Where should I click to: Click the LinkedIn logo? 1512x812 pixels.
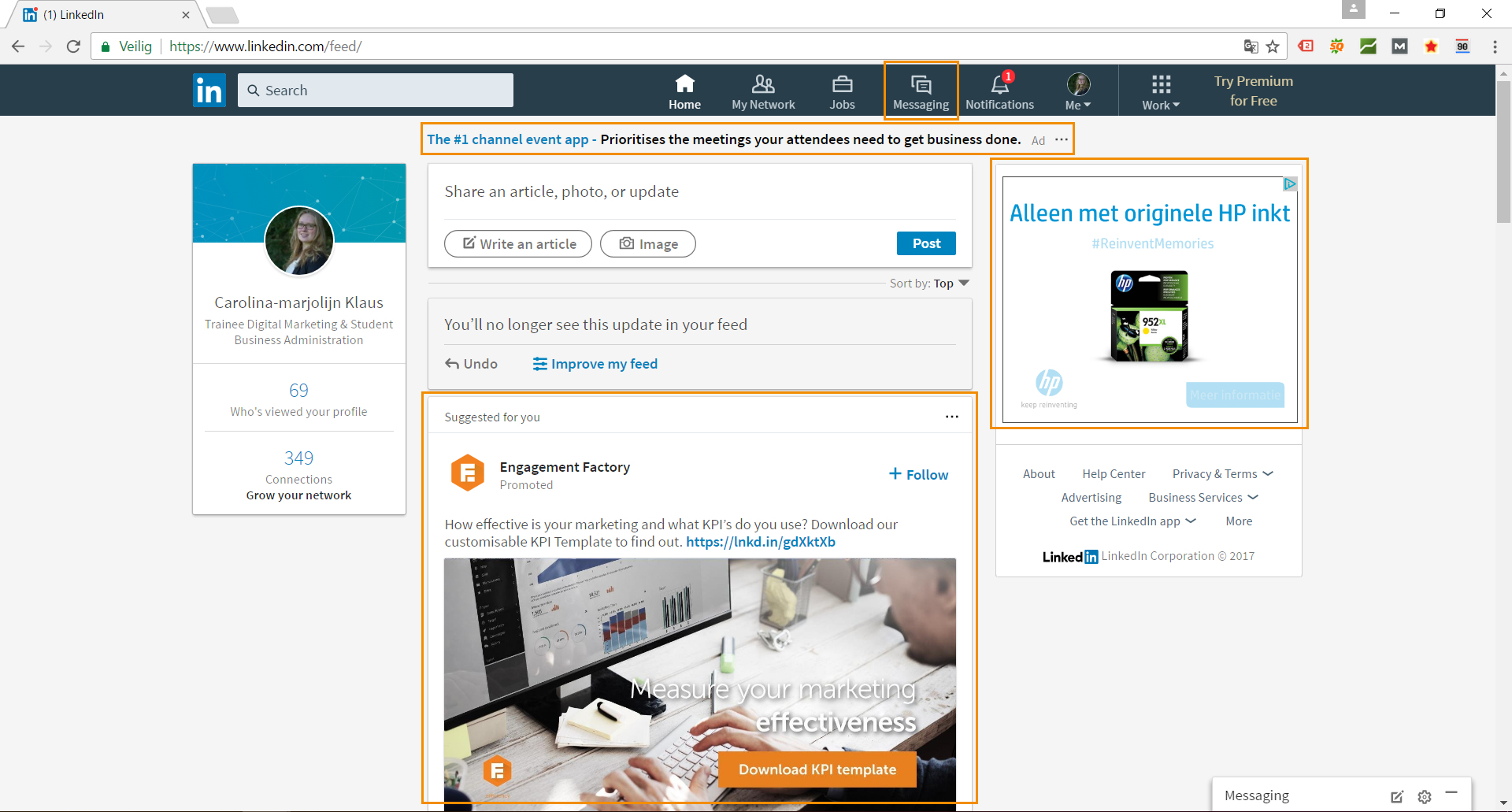pos(209,90)
